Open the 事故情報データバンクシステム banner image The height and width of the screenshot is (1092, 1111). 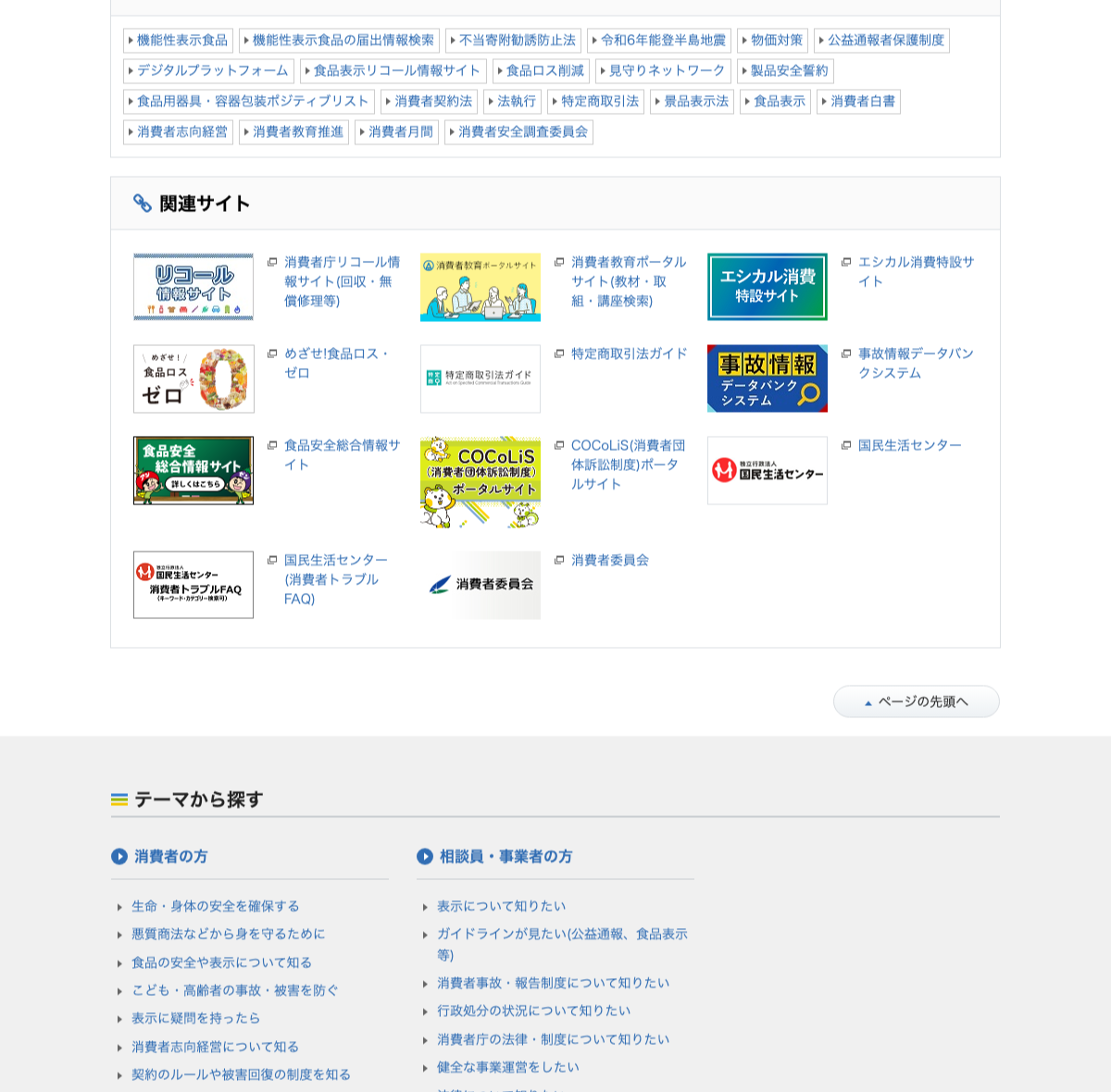(768, 378)
